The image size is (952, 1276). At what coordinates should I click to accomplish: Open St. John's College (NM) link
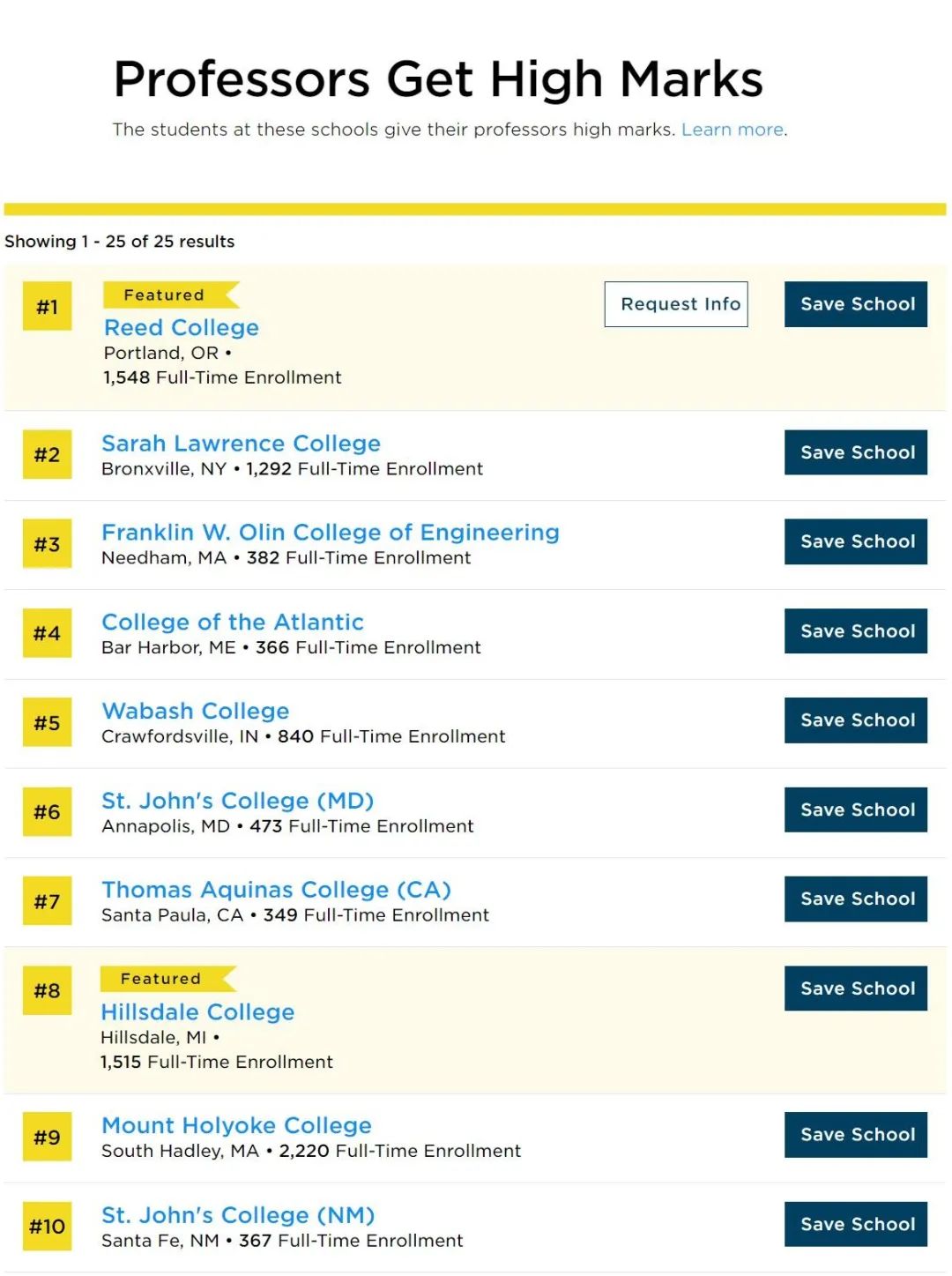[x=238, y=1215]
